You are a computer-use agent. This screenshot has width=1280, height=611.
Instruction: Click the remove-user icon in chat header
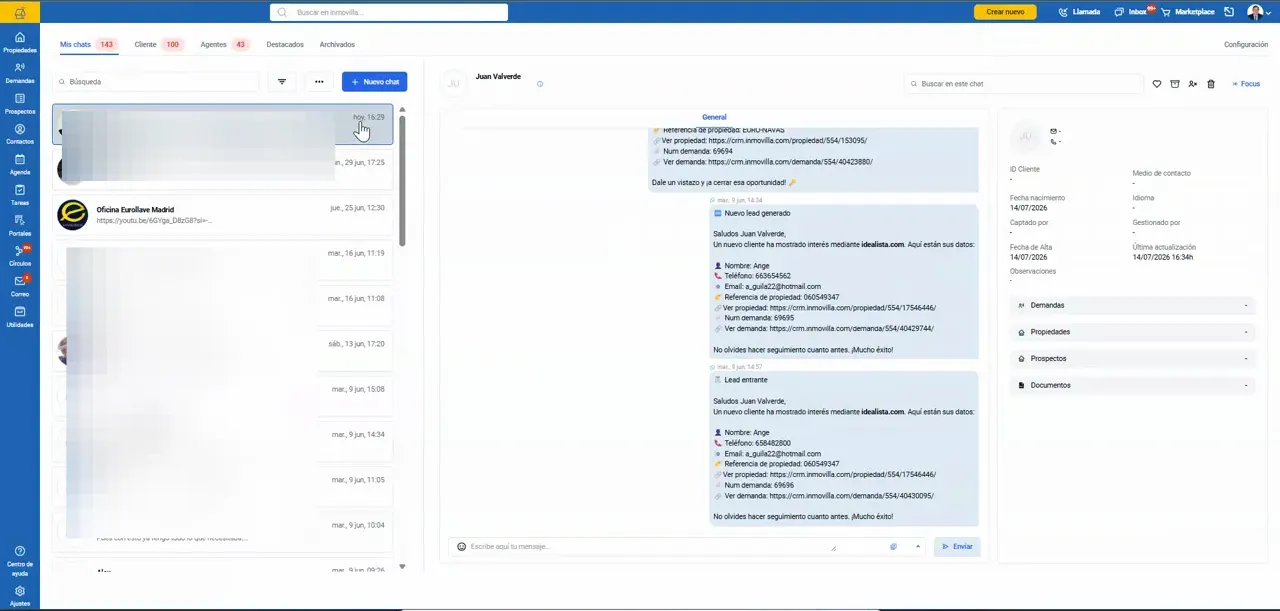pyautogui.click(x=1193, y=84)
